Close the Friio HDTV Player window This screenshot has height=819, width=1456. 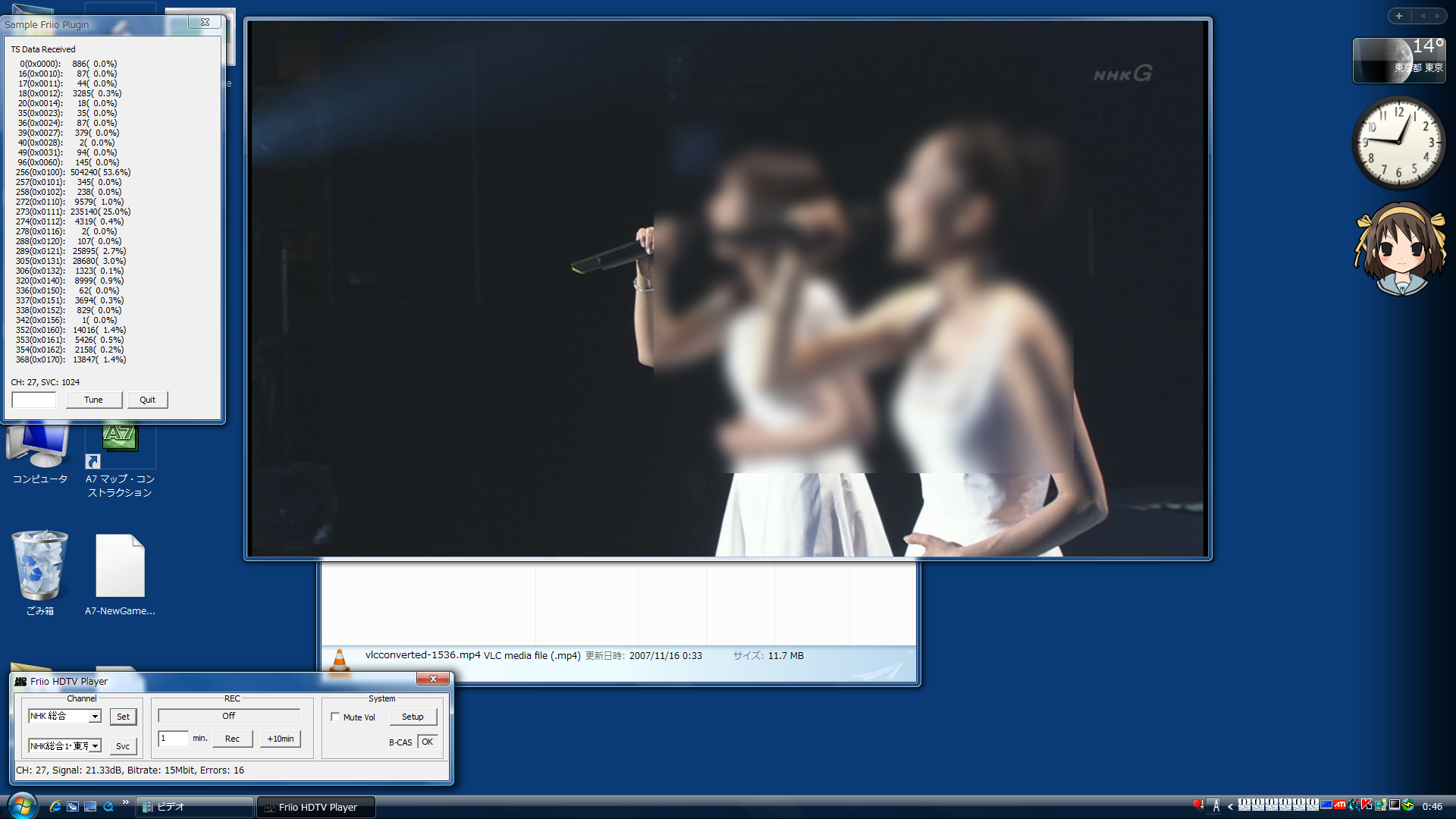(433, 679)
